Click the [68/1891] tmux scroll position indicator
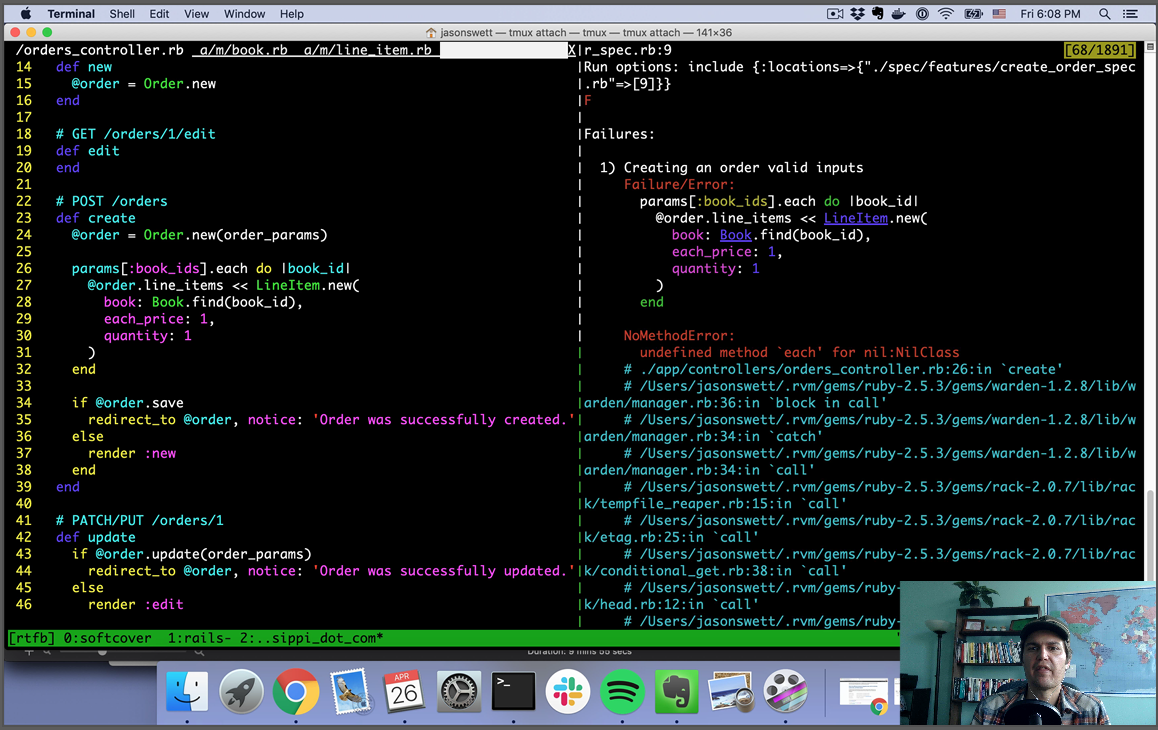The width and height of the screenshot is (1158, 730). (x=1099, y=50)
